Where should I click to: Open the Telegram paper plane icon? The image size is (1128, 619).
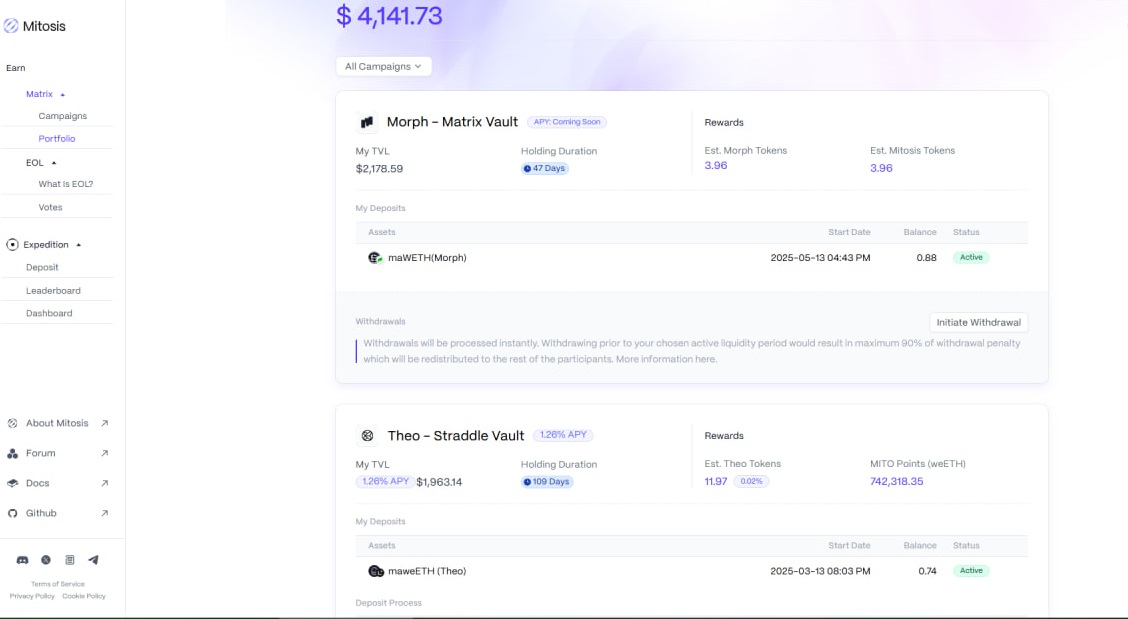pos(94,560)
